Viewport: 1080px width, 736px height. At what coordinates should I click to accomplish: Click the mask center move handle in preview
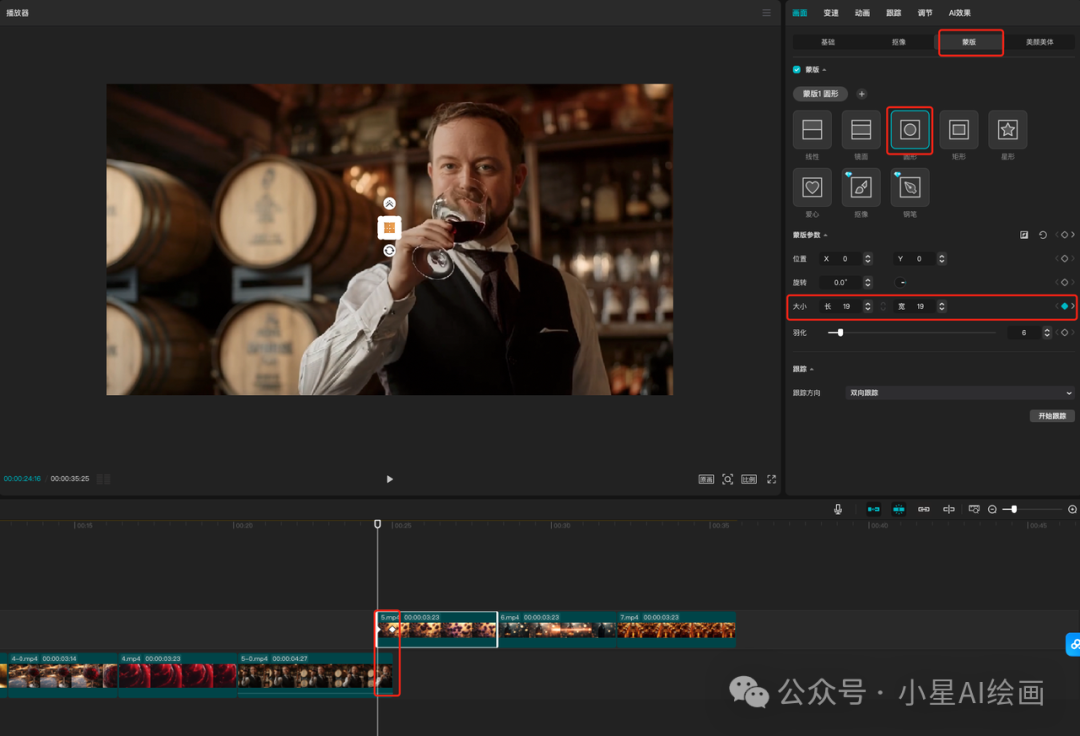[389, 227]
